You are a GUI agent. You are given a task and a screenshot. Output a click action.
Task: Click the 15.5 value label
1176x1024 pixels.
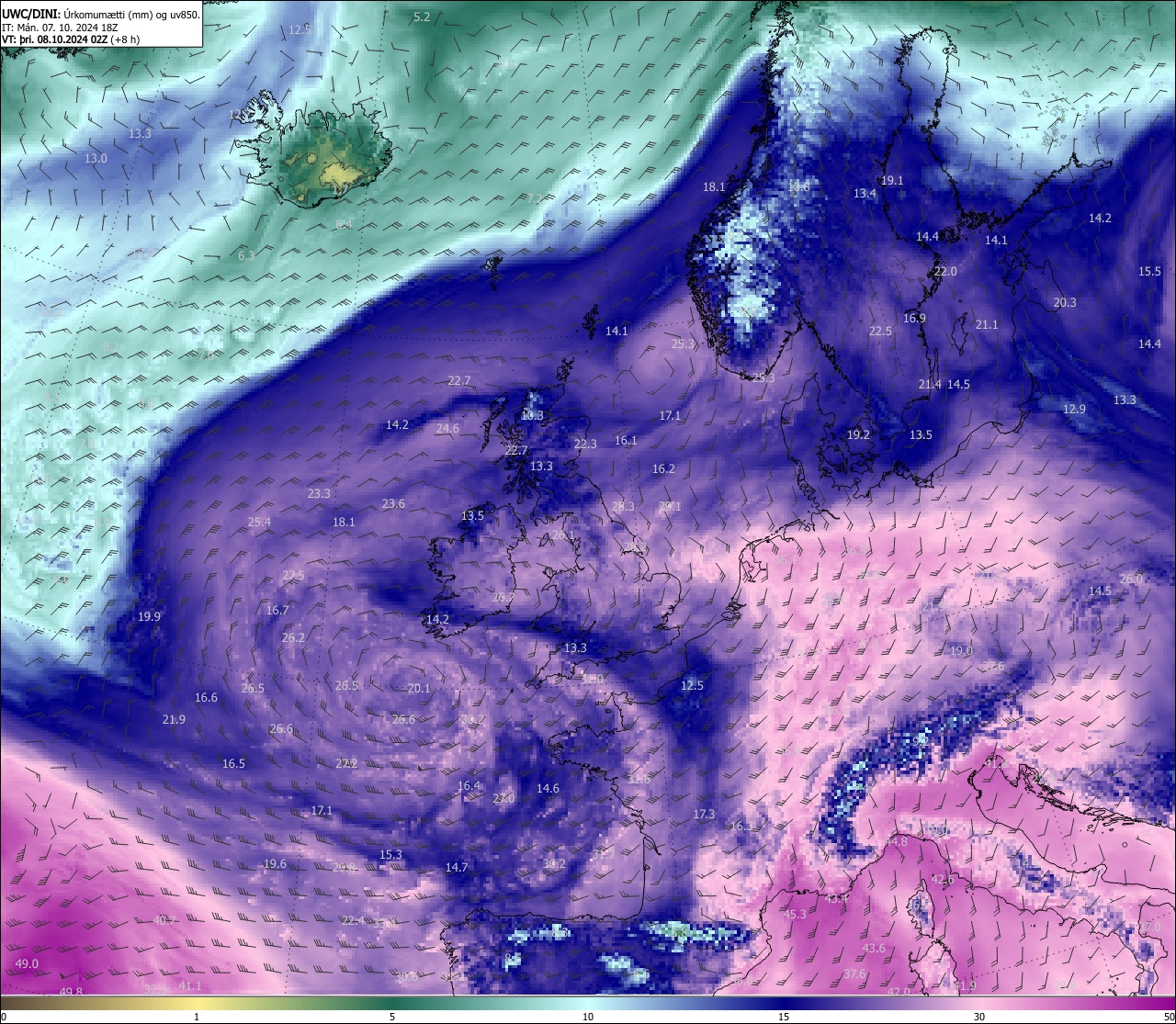[1150, 271]
